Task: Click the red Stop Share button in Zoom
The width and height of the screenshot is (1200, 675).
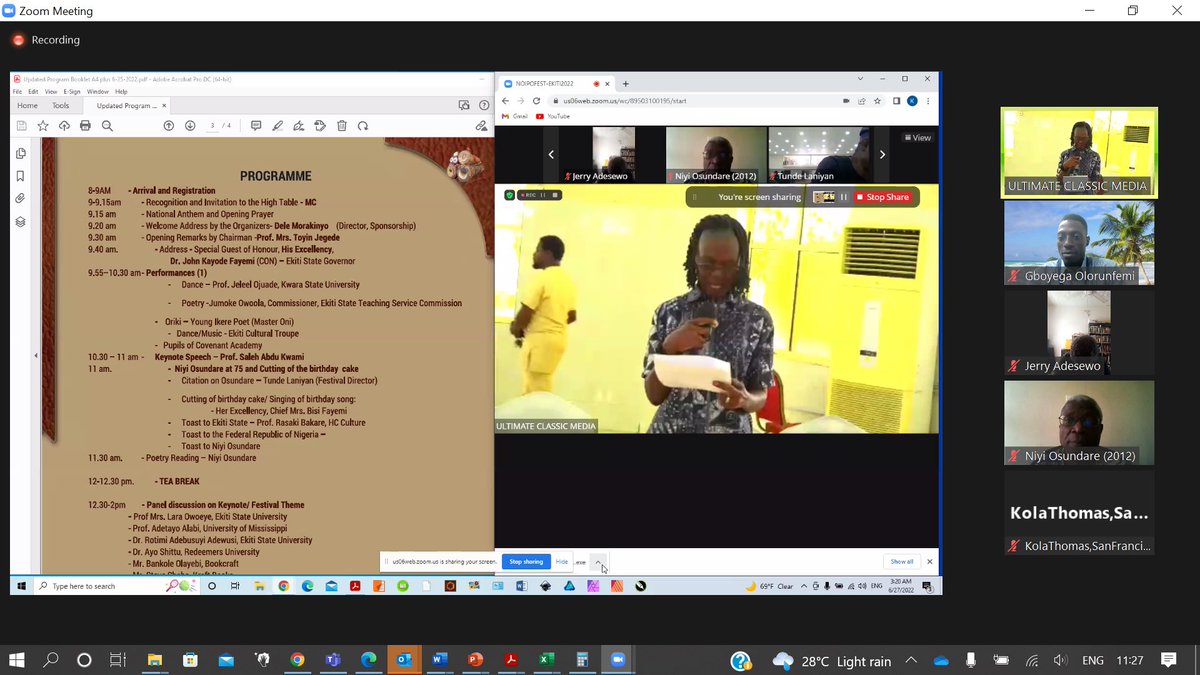Action: [x=883, y=197]
